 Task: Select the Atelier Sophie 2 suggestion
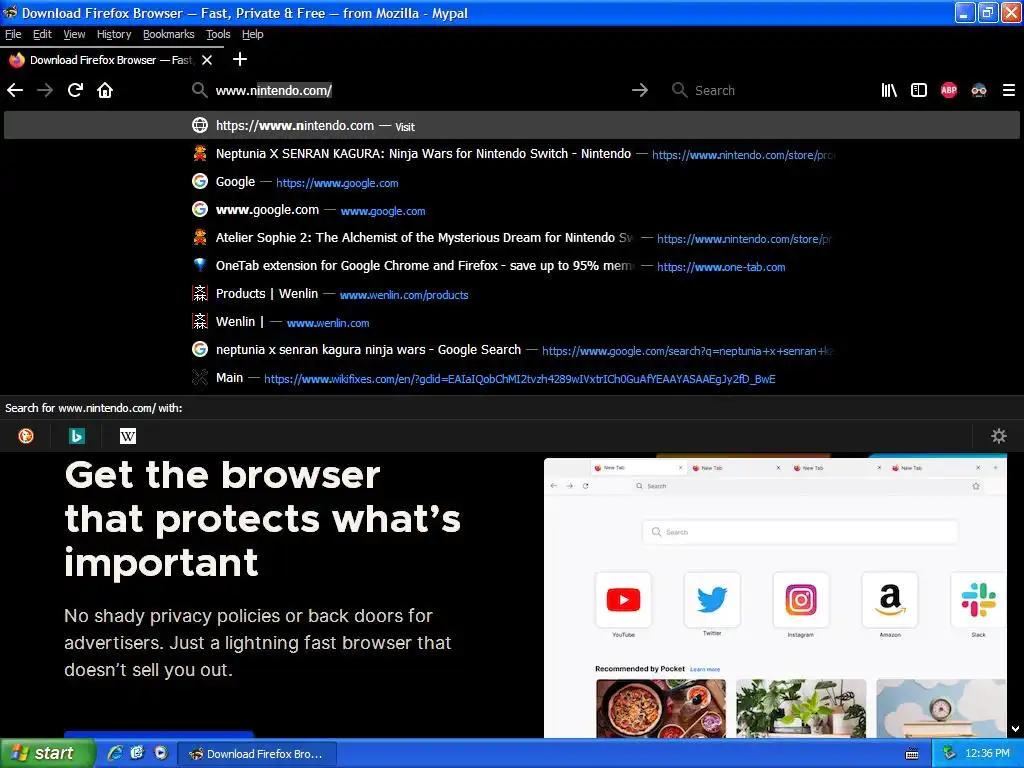(511, 238)
